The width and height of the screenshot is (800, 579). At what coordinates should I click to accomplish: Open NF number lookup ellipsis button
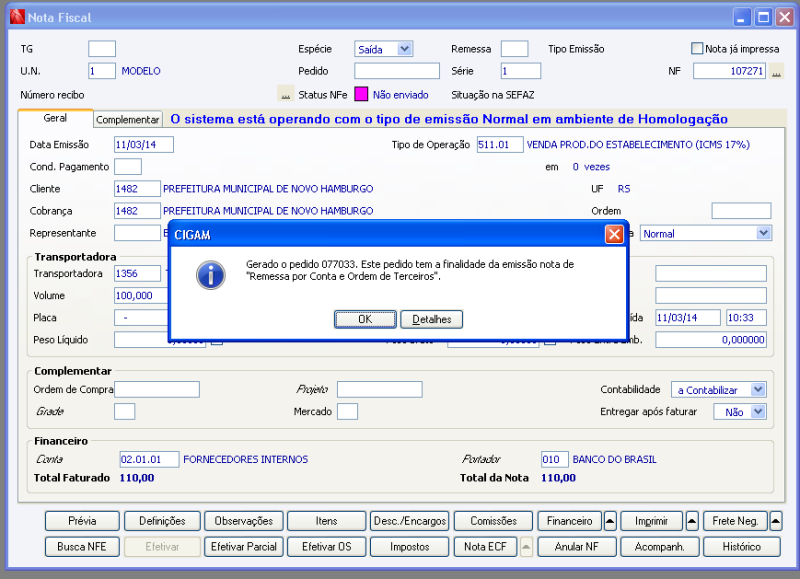776,71
